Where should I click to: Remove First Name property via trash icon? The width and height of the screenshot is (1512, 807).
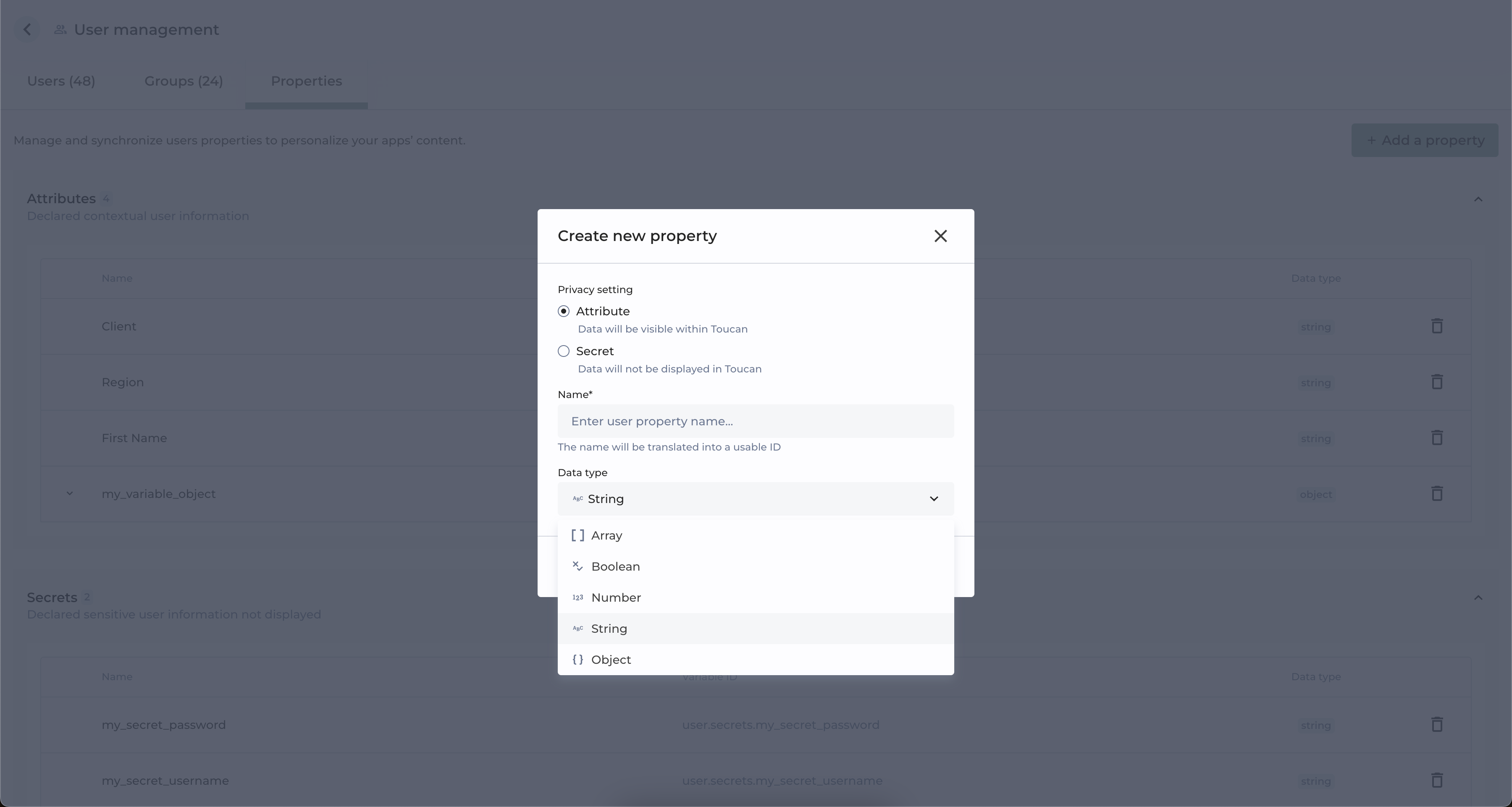click(1436, 438)
